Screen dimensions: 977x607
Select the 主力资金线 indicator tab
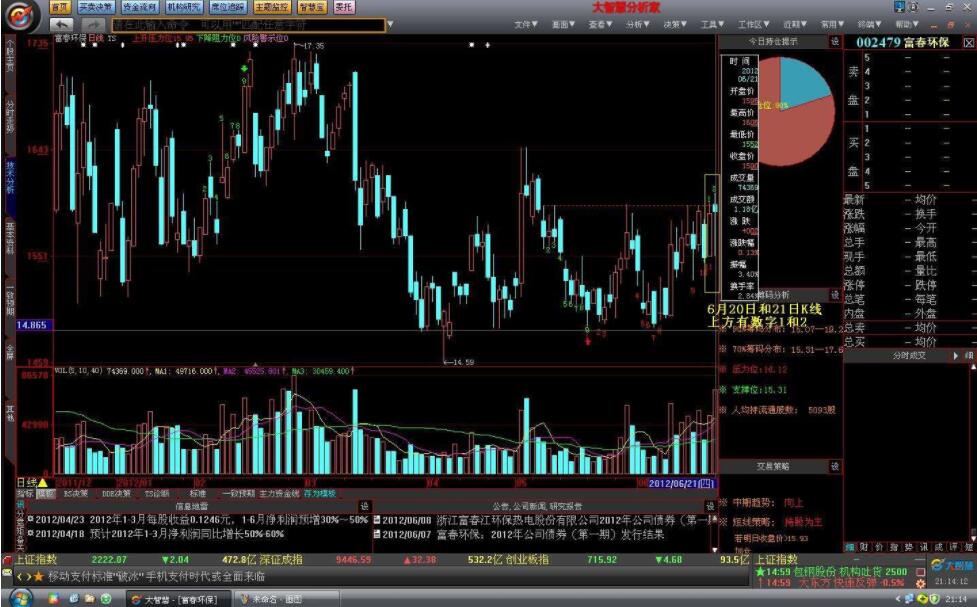[x=280, y=494]
